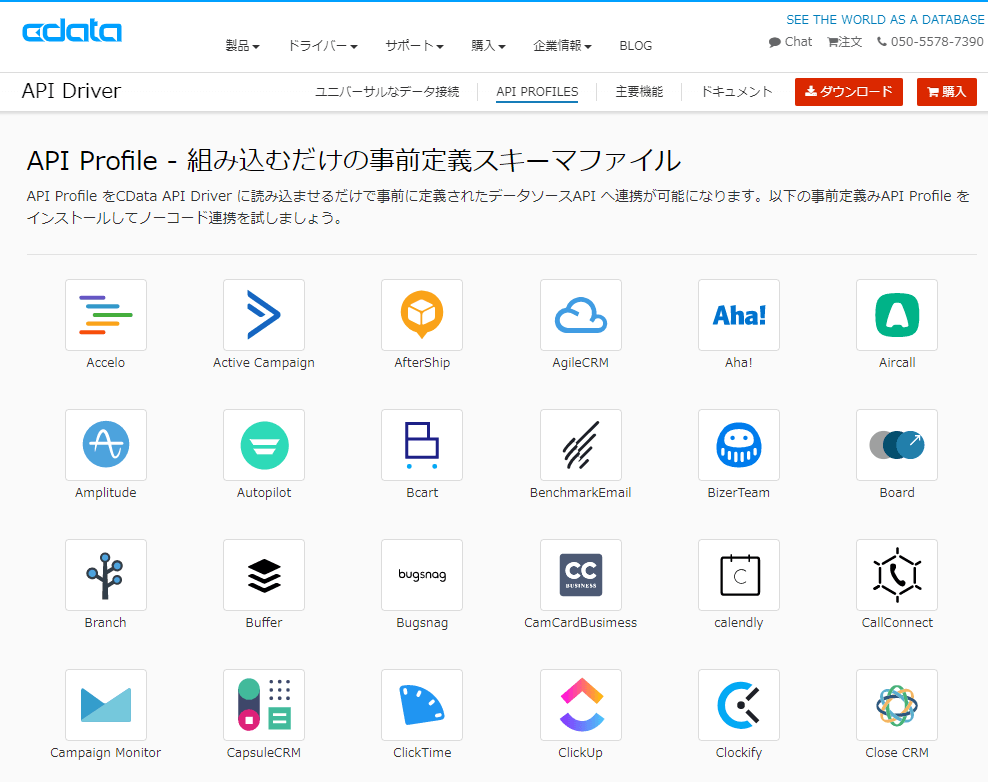This screenshot has height=782, width=988.
Task: Click the Active Campaign text label
Action: 264,363
